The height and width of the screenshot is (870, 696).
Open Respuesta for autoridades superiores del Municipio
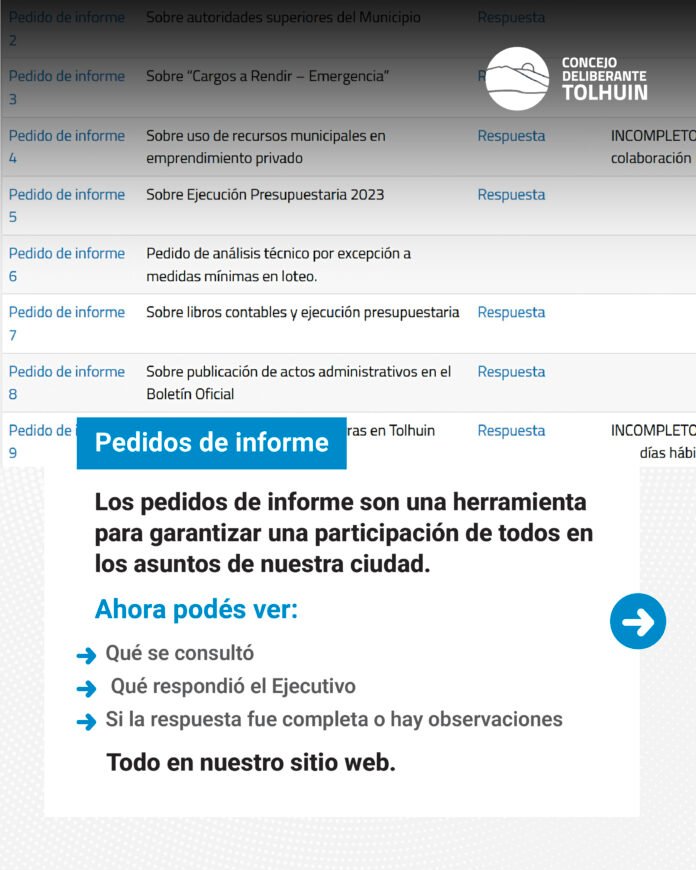pos(511,18)
